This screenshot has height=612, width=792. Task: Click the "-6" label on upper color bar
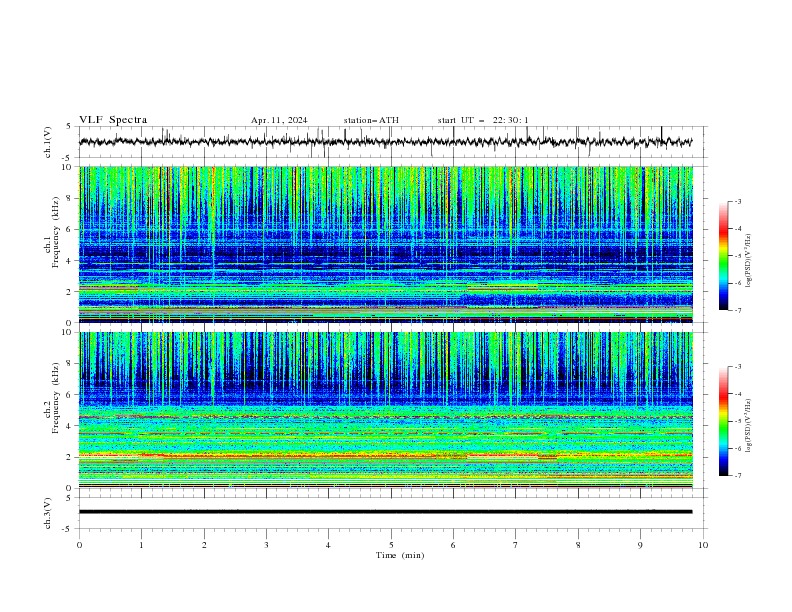[738, 283]
